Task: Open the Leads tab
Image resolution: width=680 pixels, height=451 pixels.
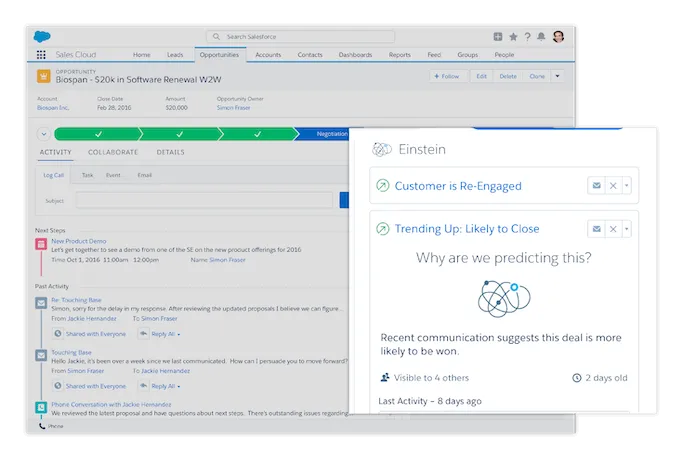Action: pyautogui.click(x=175, y=55)
